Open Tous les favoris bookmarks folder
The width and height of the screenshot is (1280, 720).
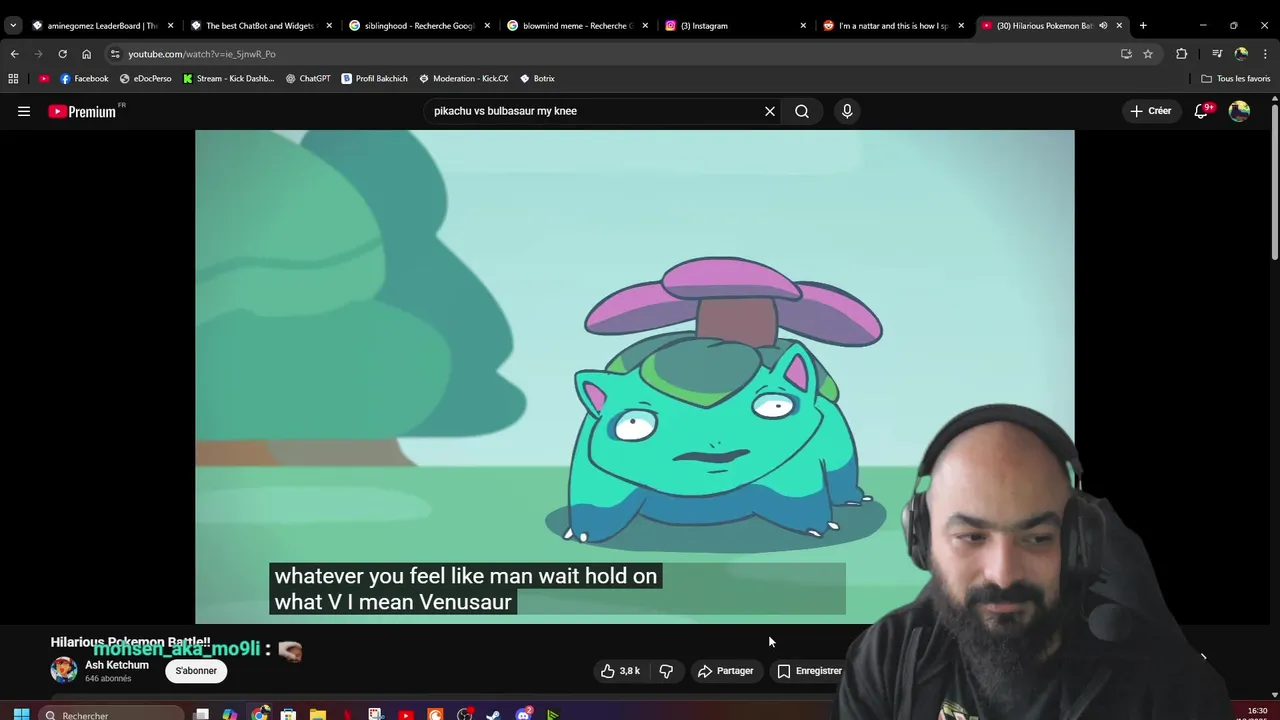[x=1235, y=78]
